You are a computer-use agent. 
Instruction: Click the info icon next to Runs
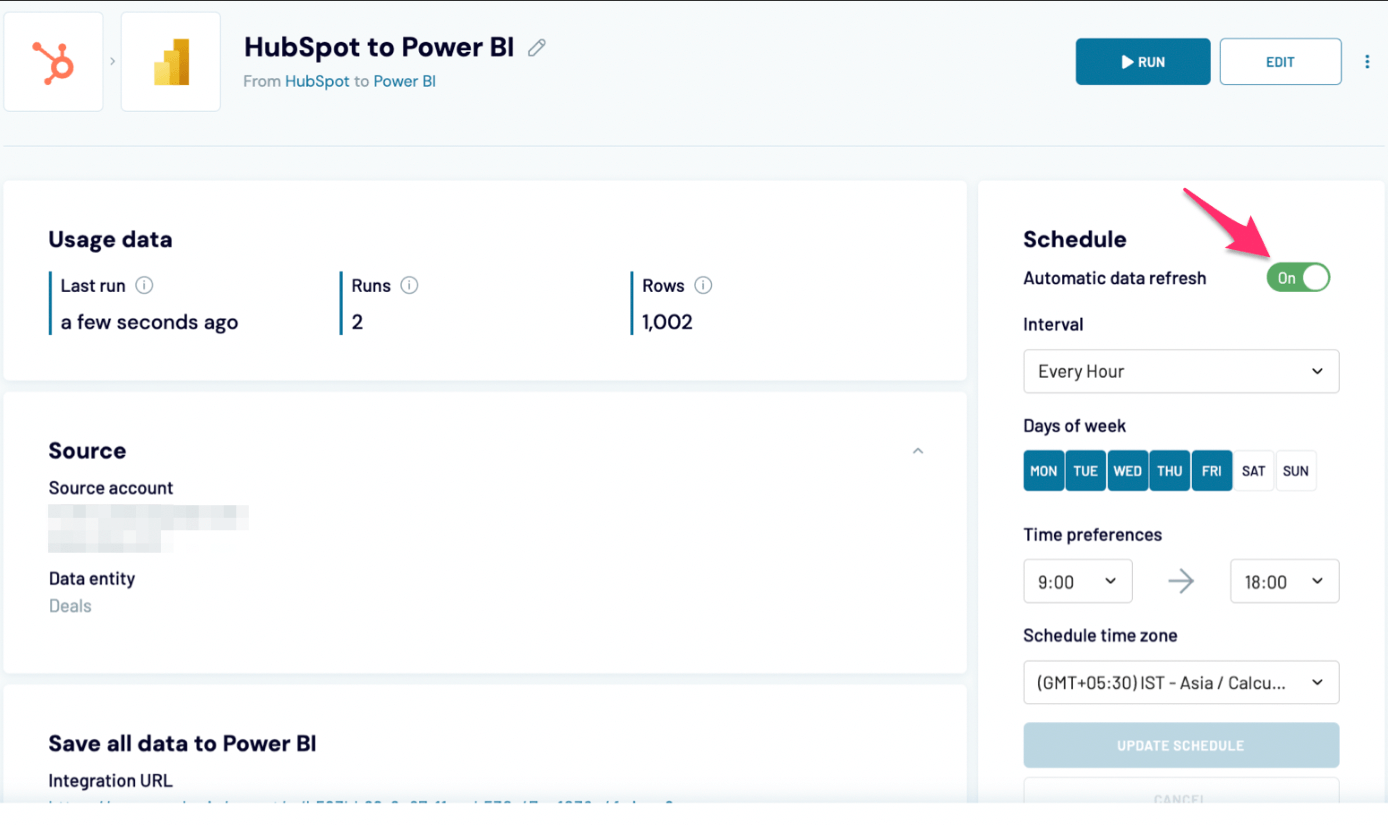409,285
